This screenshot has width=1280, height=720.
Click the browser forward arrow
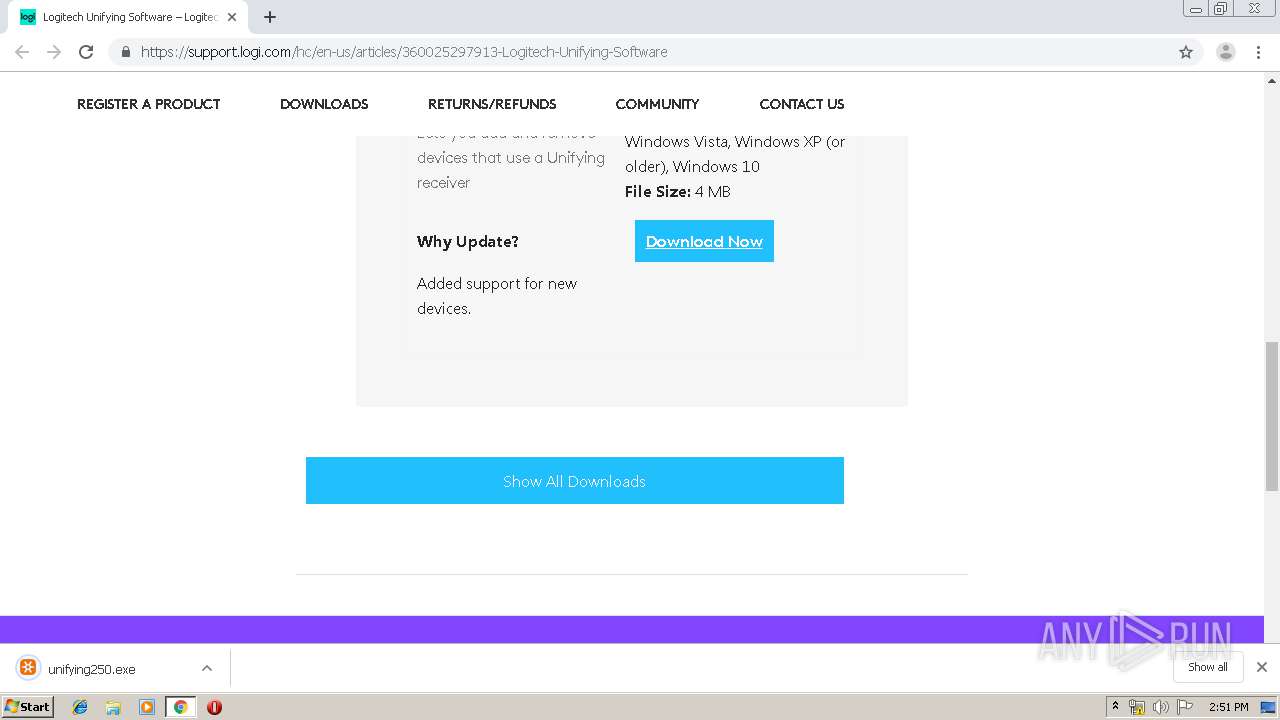[x=54, y=52]
